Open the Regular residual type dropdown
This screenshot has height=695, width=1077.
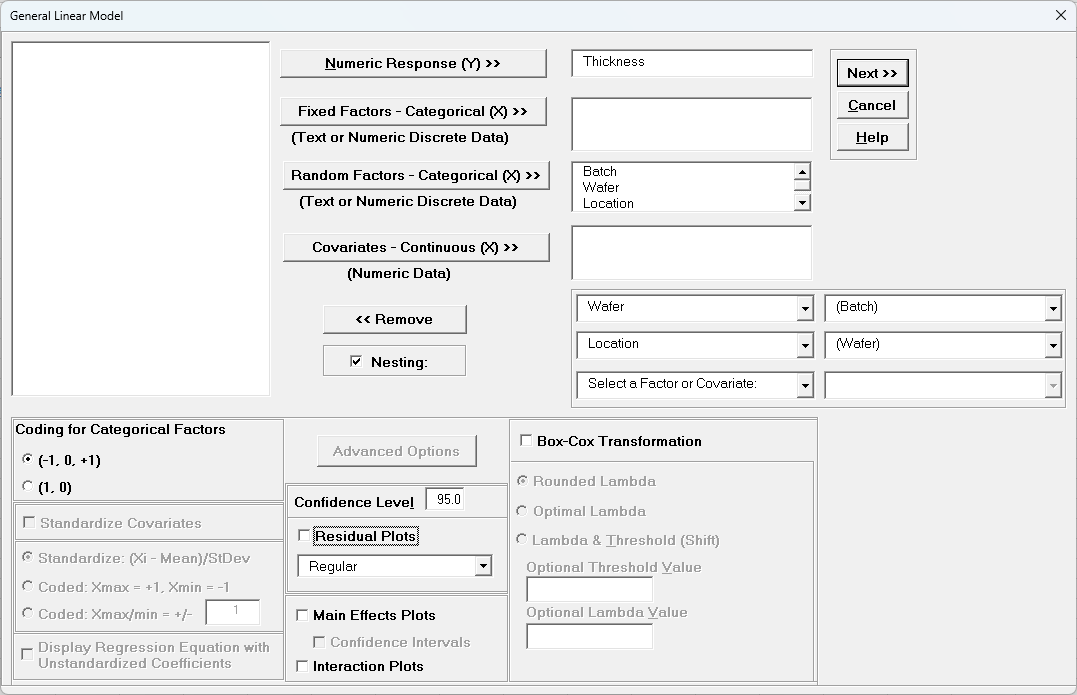tap(483, 567)
